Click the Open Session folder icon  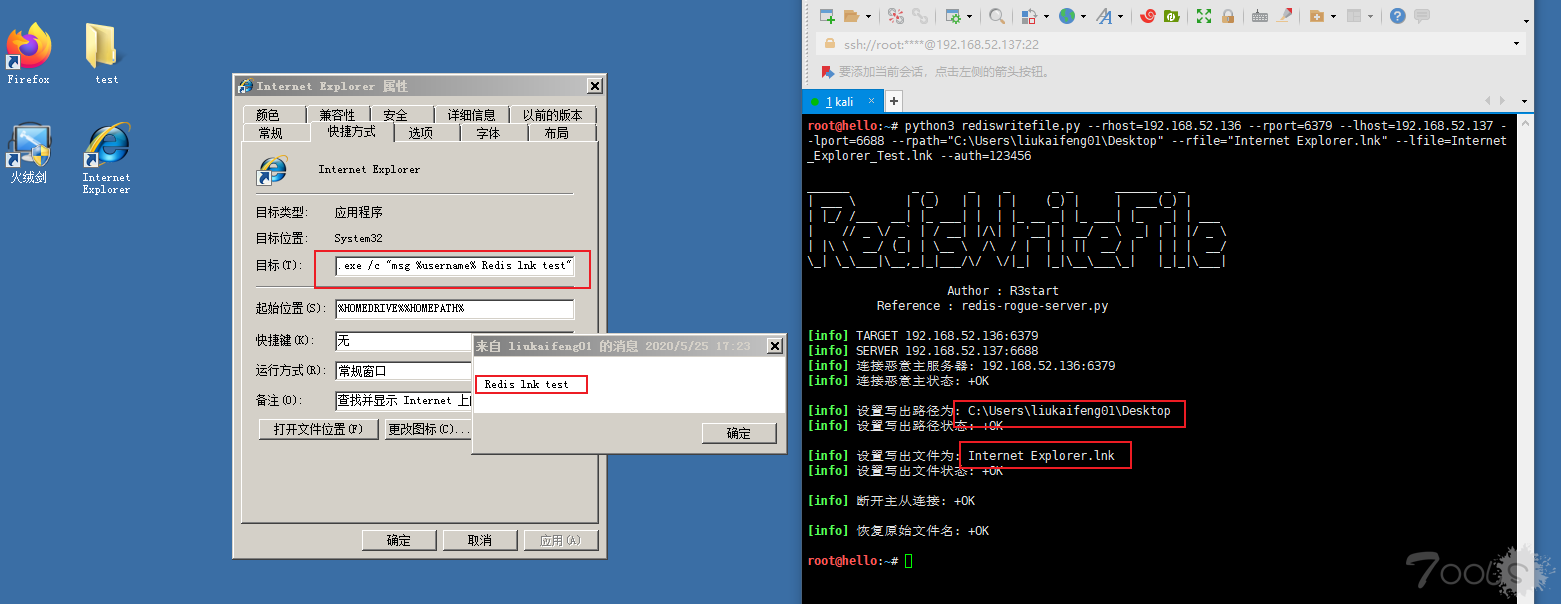pos(852,16)
